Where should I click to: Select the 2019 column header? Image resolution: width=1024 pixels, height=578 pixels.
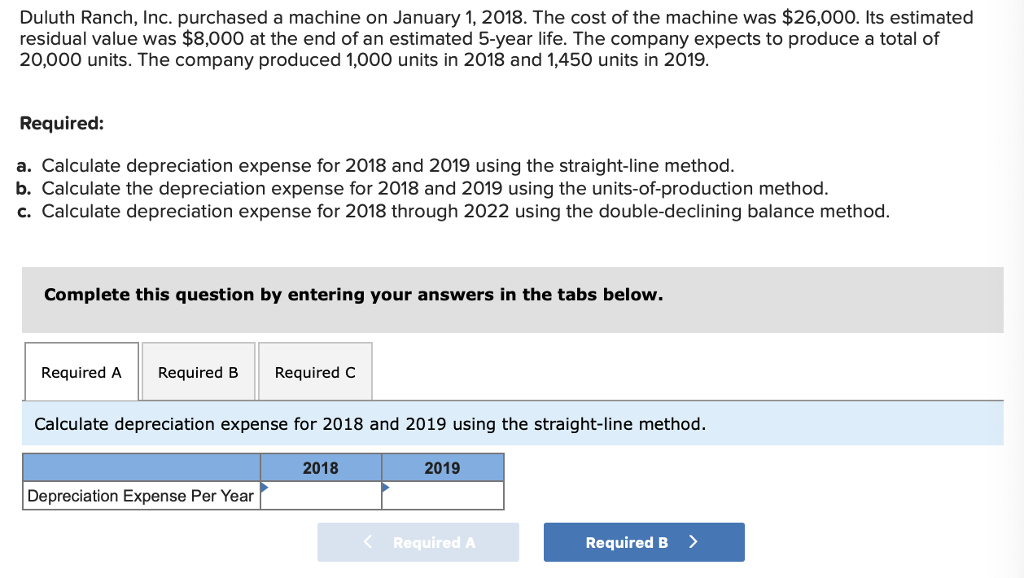pos(443,468)
